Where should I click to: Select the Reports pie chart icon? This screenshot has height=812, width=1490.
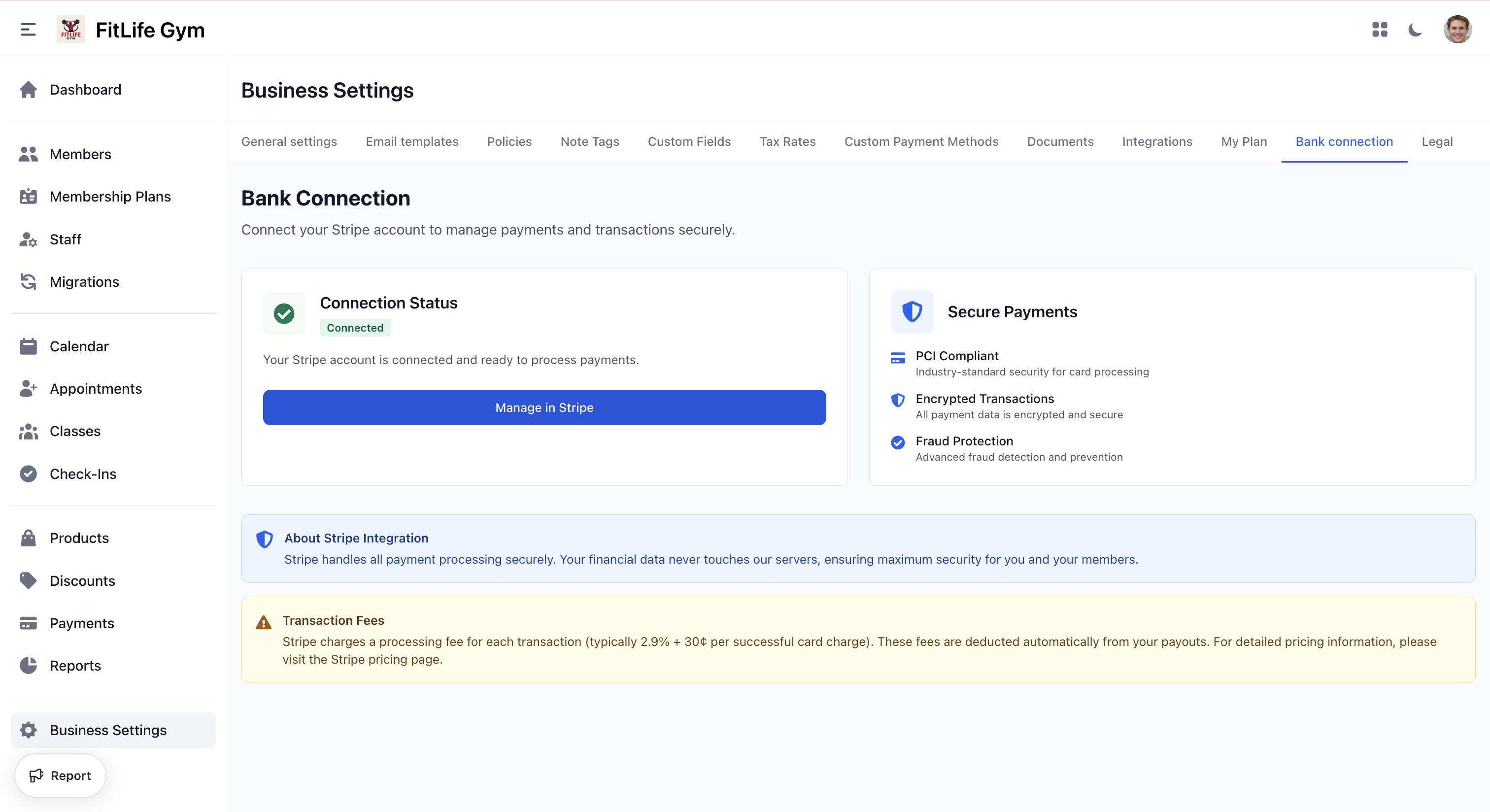click(x=28, y=665)
